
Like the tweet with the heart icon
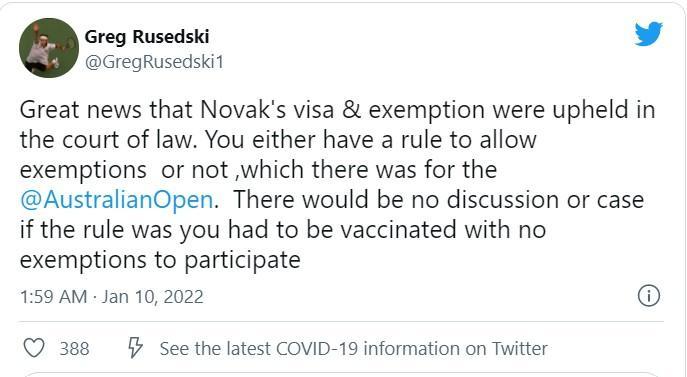click(34, 349)
